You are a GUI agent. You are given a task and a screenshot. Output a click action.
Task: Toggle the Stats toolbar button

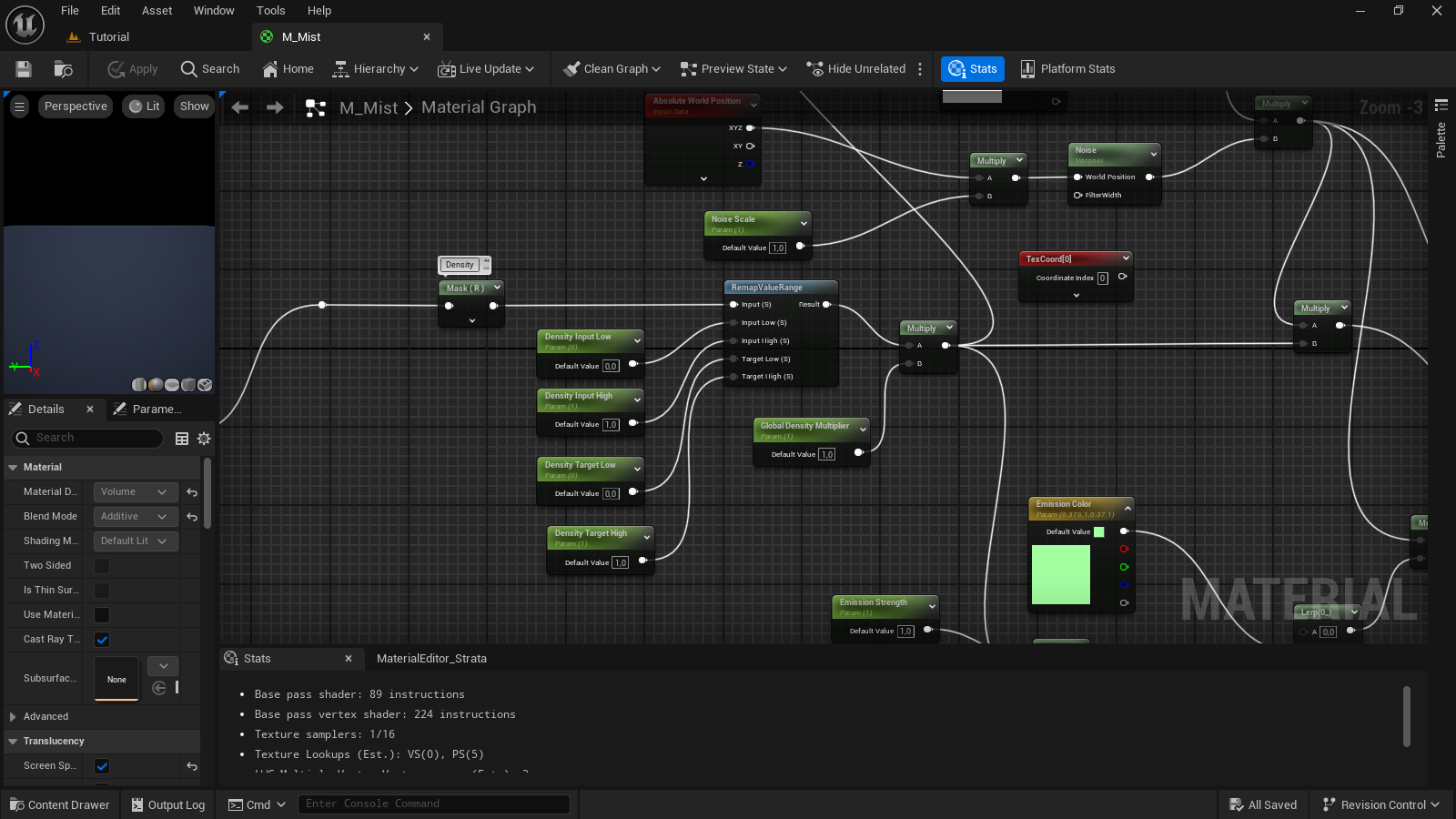(x=972, y=69)
